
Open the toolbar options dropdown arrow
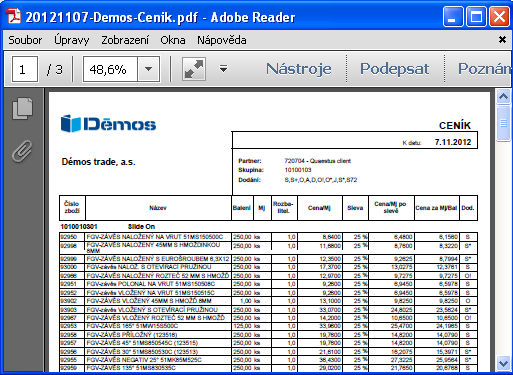(x=223, y=69)
